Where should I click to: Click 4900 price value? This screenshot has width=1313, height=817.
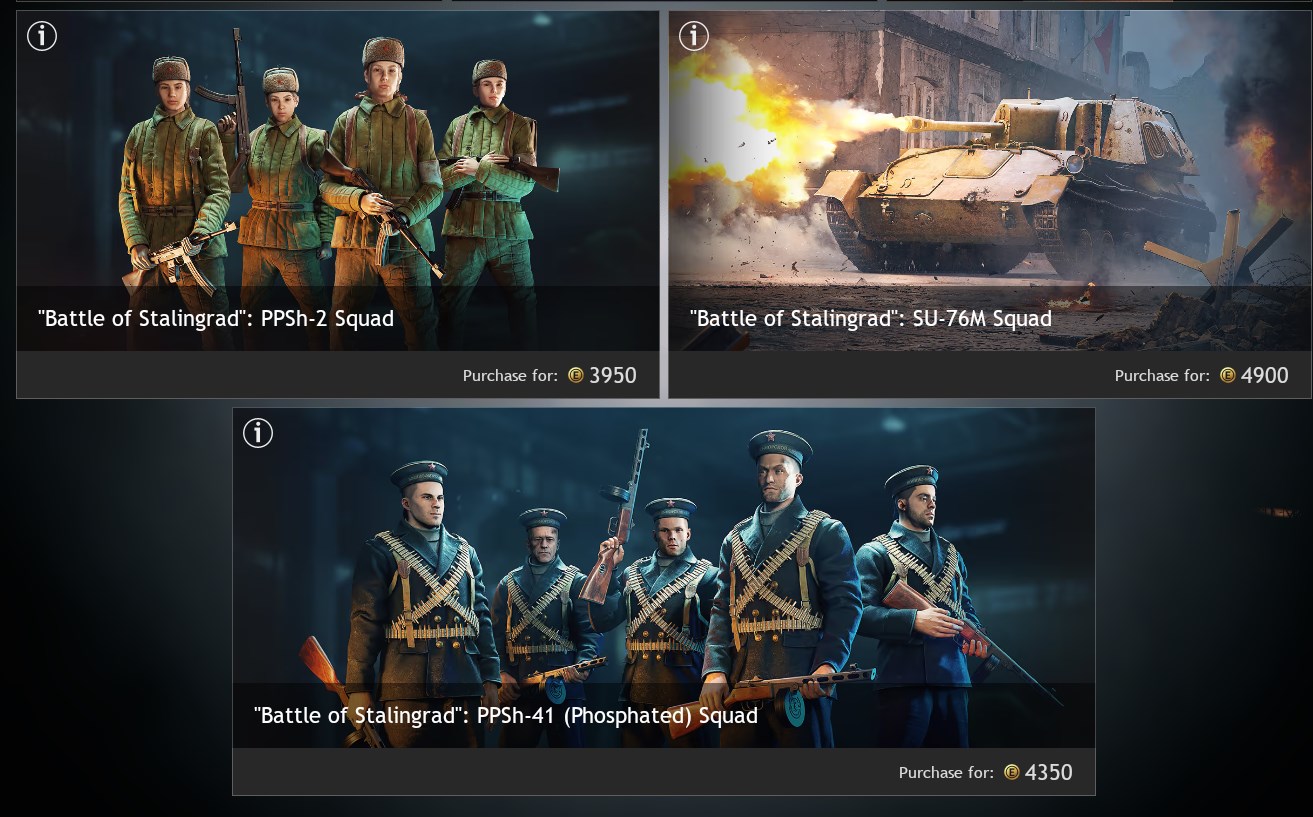point(1265,376)
